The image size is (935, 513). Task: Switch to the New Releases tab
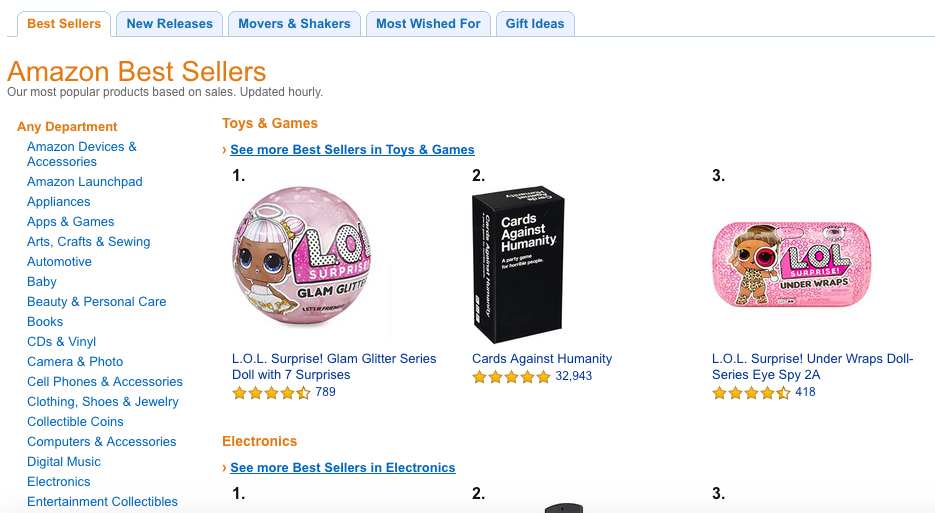169,24
